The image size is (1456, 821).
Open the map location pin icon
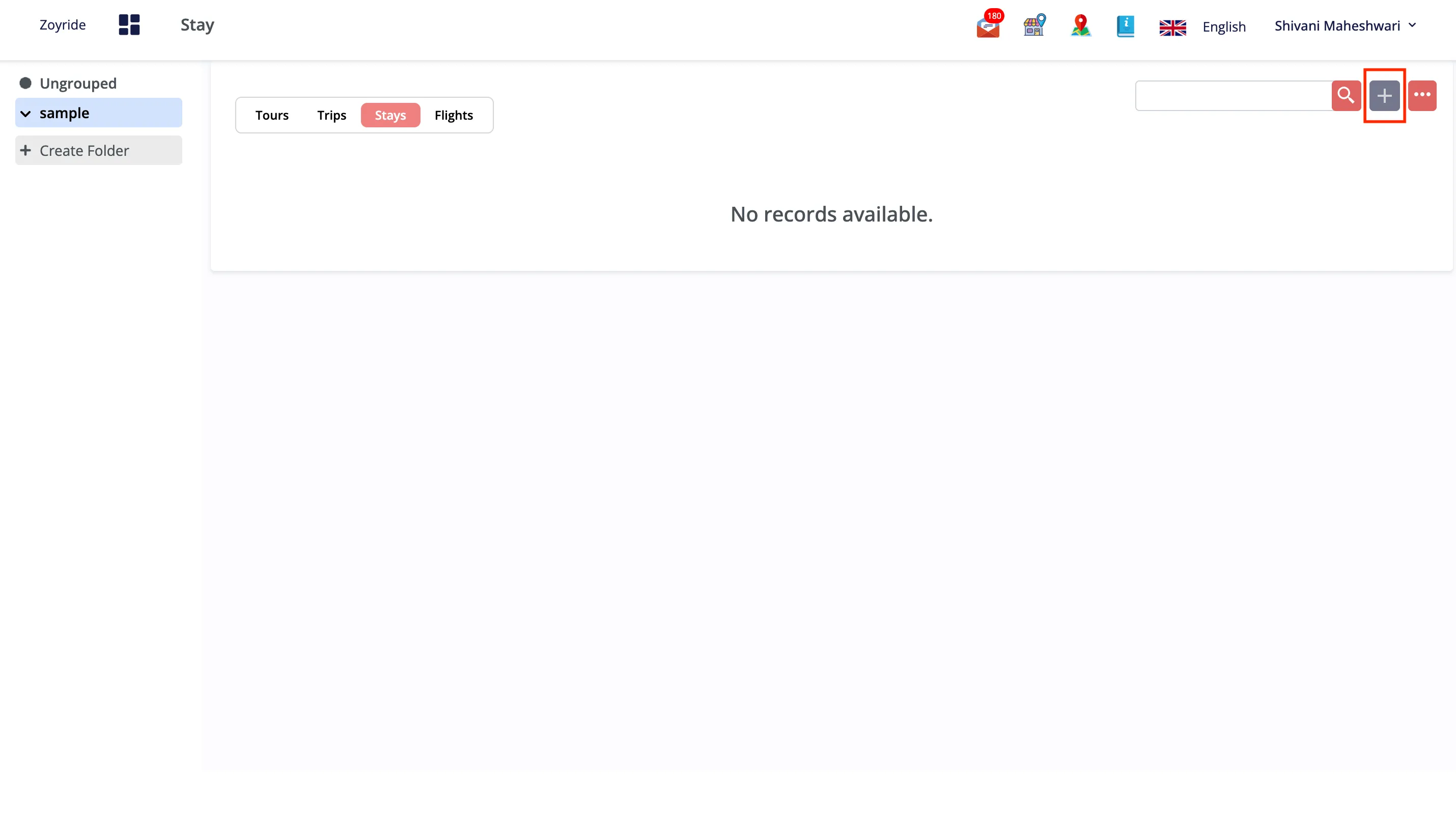(x=1081, y=25)
